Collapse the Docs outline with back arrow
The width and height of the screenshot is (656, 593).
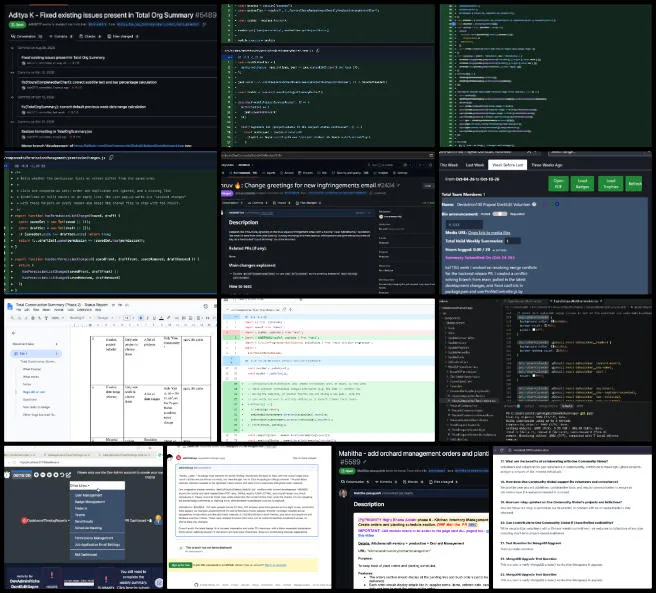click(x=13, y=333)
